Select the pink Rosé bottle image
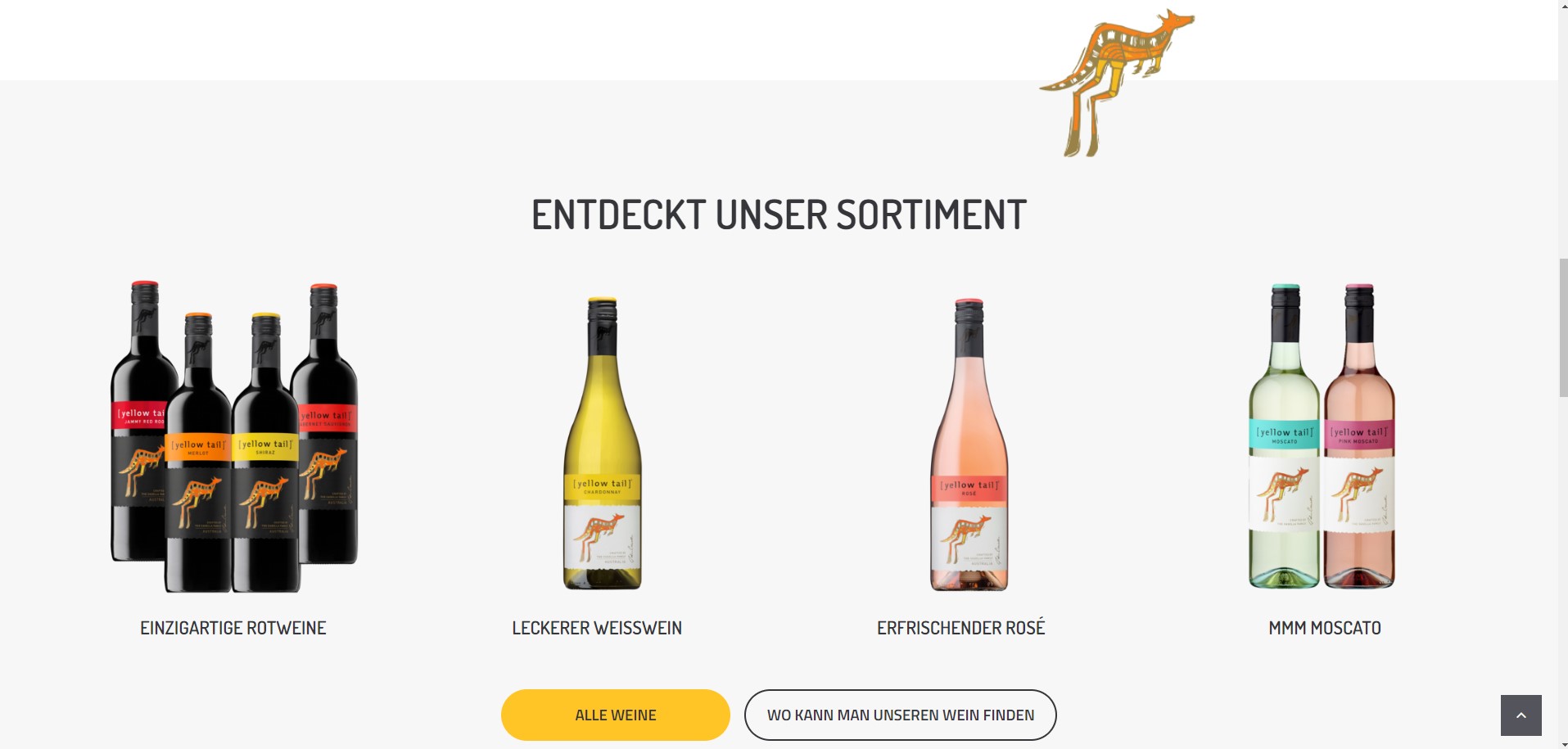The height and width of the screenshot is (749, 1568). point(969,444)
